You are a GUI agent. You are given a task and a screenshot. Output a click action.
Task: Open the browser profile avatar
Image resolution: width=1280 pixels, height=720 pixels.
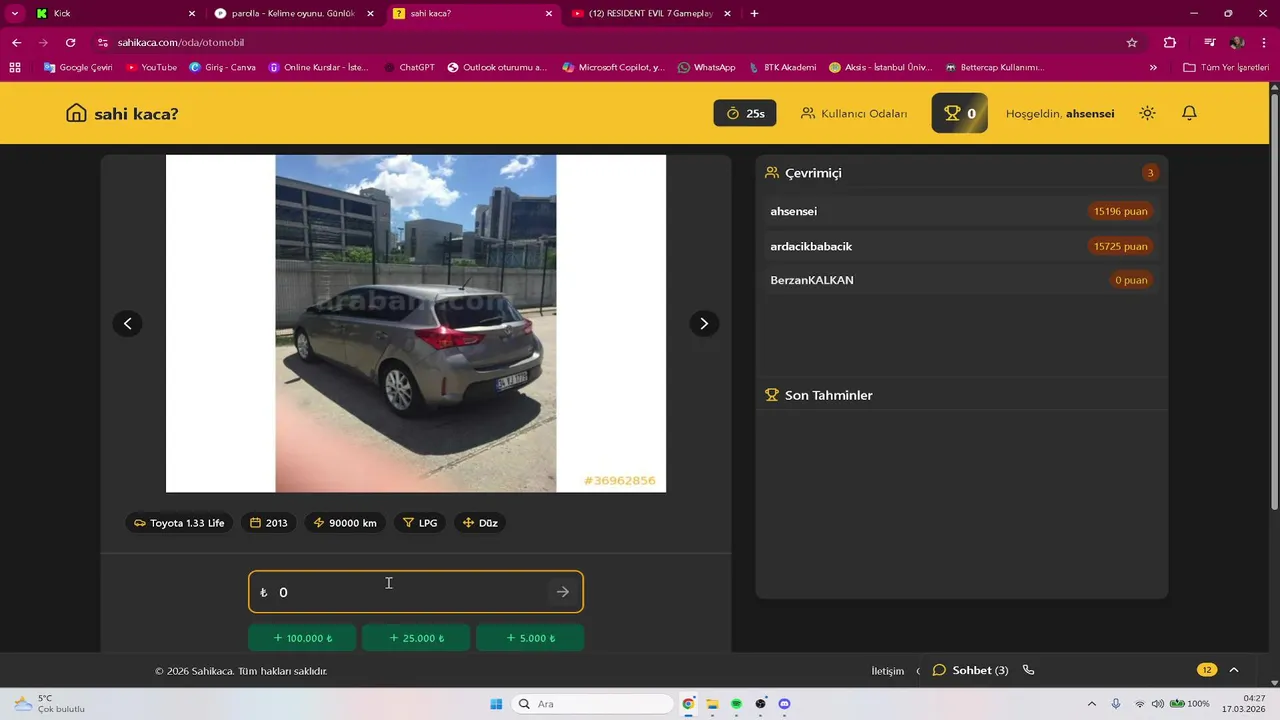pyautogui.click(x=1237, y=43)
